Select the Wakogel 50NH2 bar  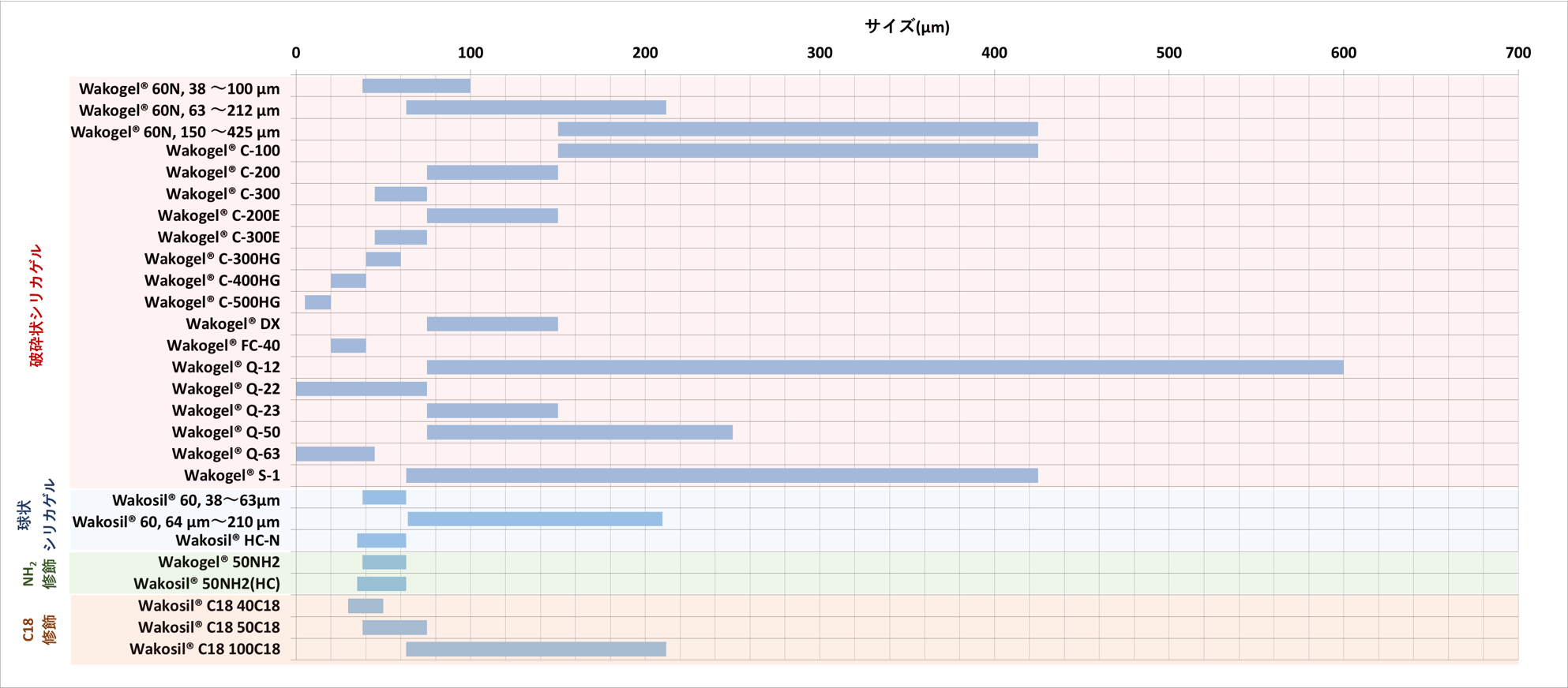point(384,563)
